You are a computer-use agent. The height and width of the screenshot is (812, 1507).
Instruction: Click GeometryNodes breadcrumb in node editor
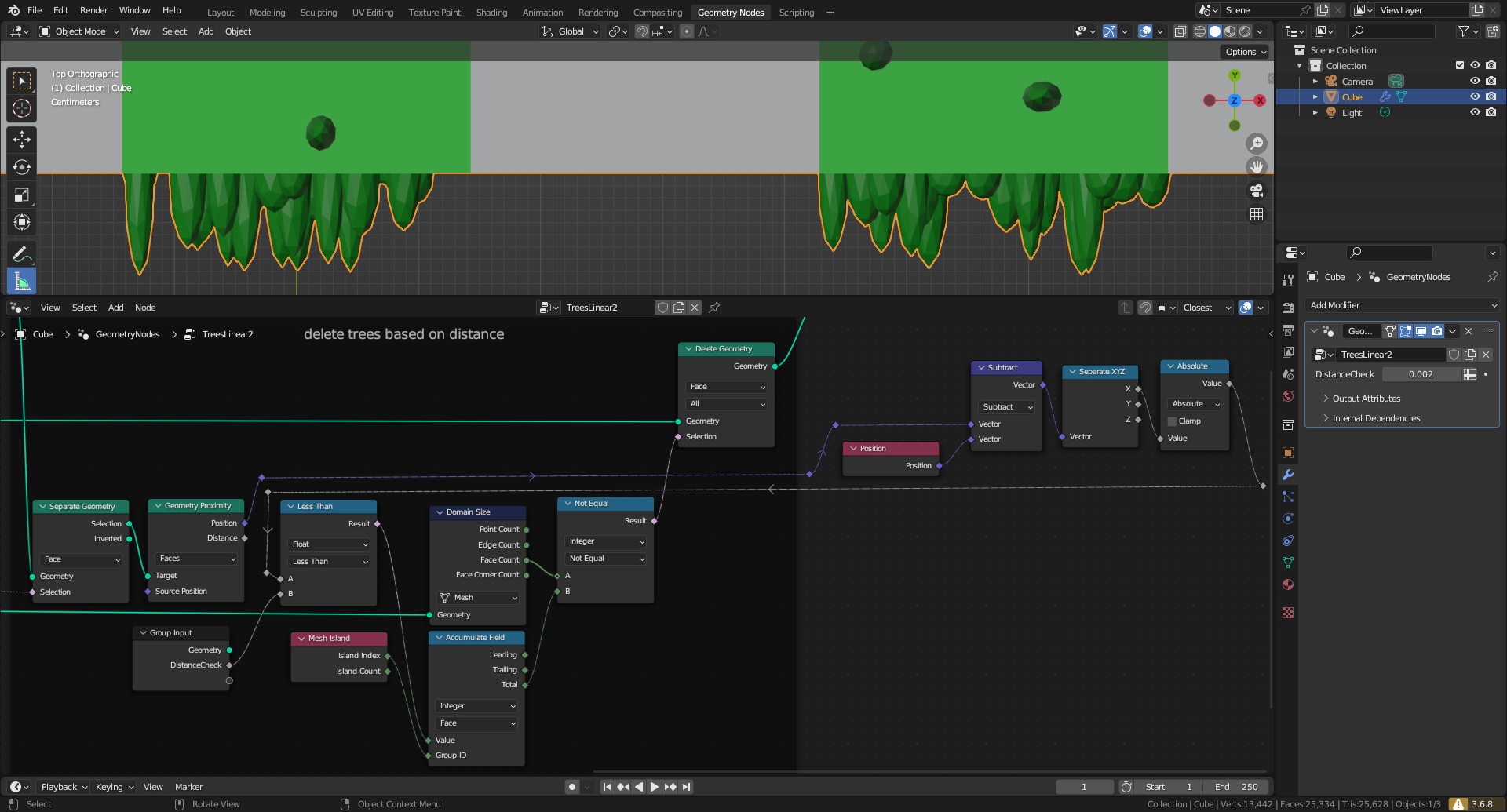point(127,334)
